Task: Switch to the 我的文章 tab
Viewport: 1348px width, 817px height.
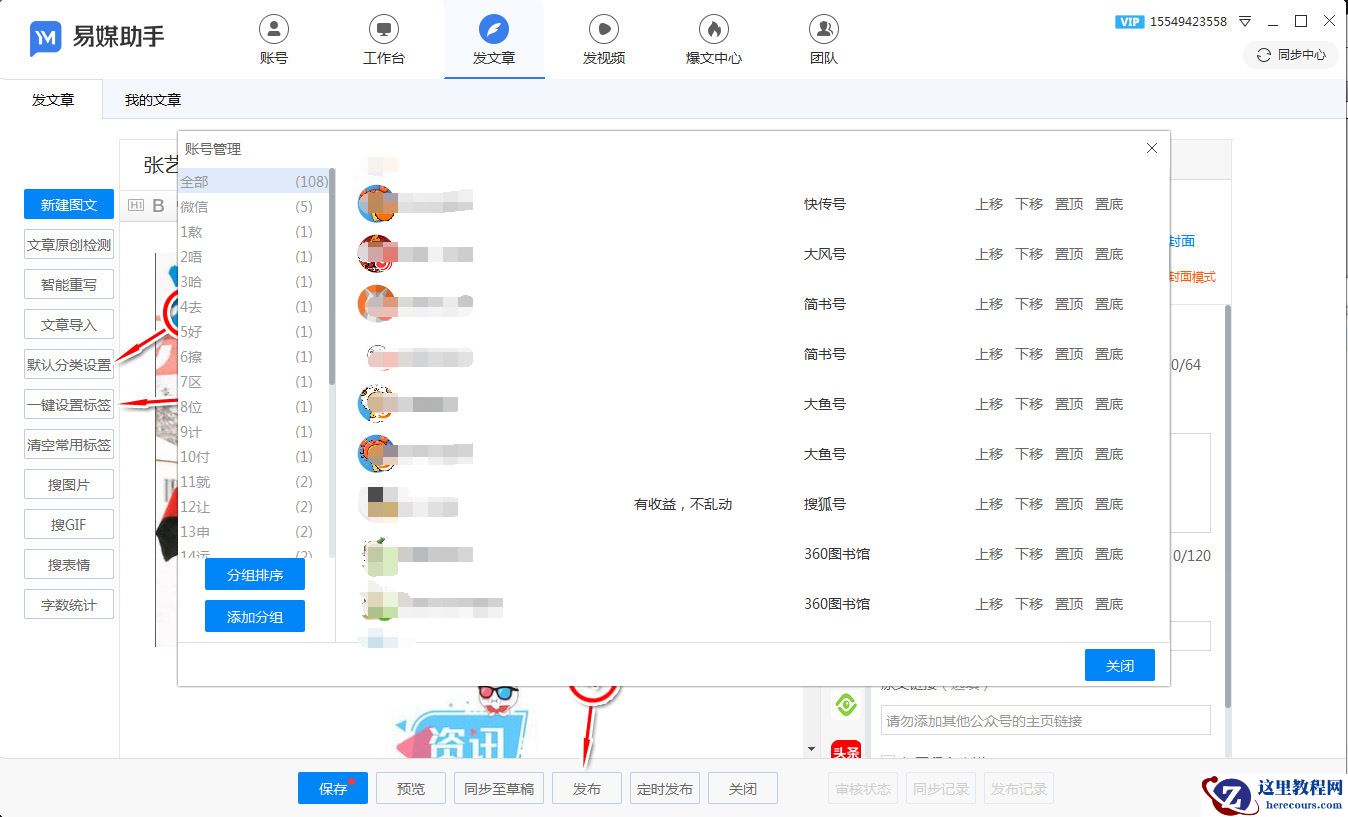Action: [x=153, y=100]
